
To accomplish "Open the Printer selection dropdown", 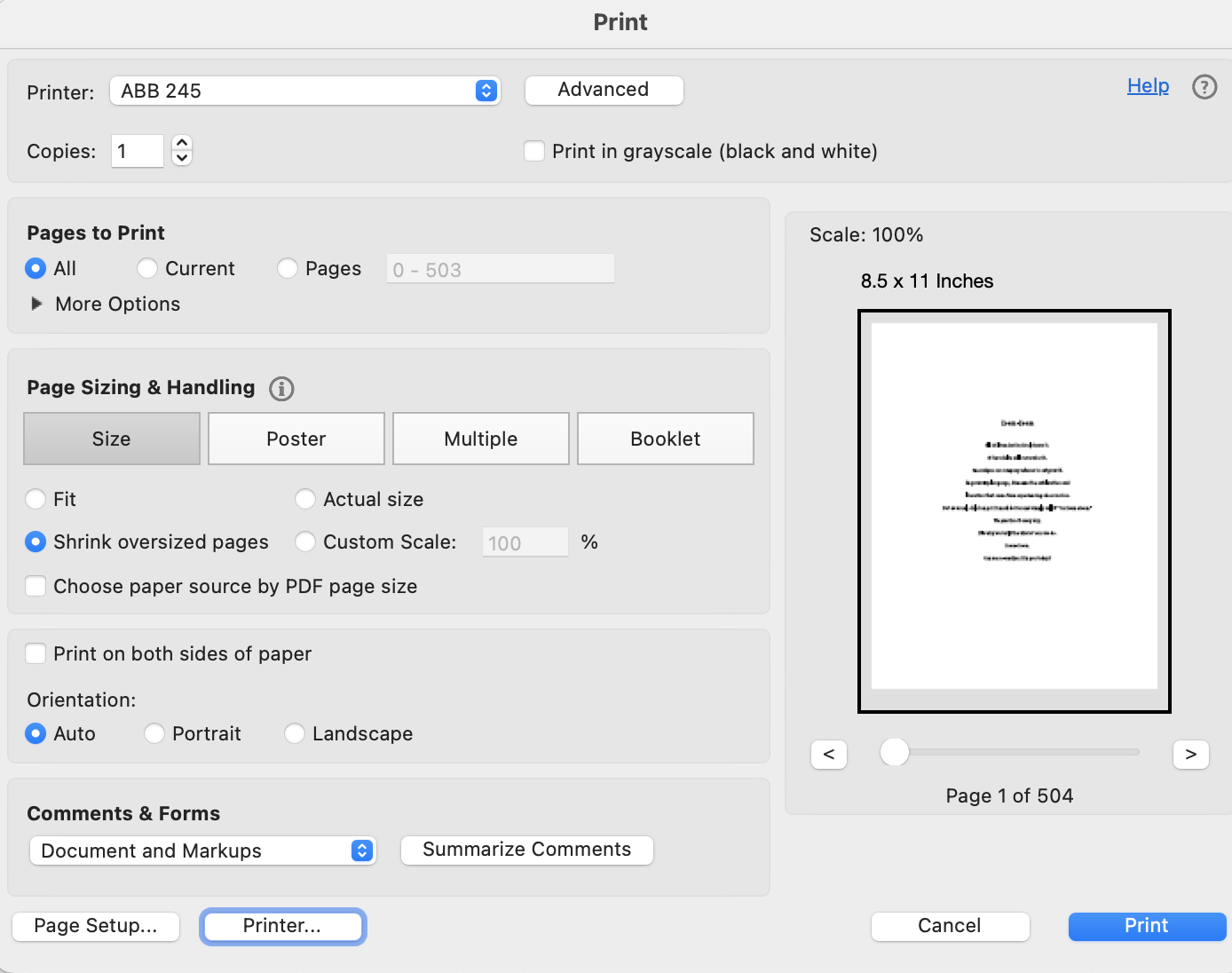I will [304, 91].
